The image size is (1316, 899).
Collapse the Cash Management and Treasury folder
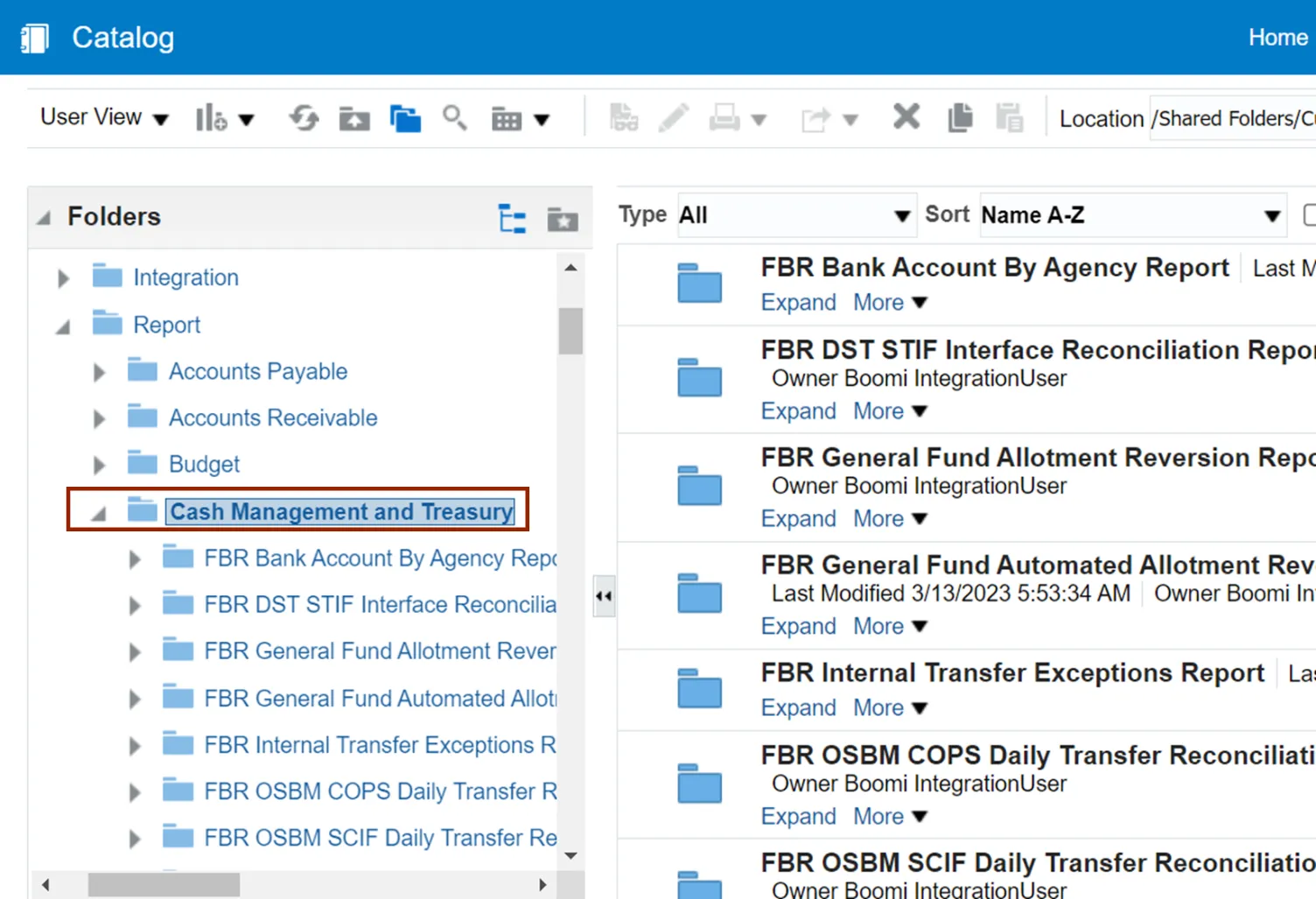click(99, 513)
